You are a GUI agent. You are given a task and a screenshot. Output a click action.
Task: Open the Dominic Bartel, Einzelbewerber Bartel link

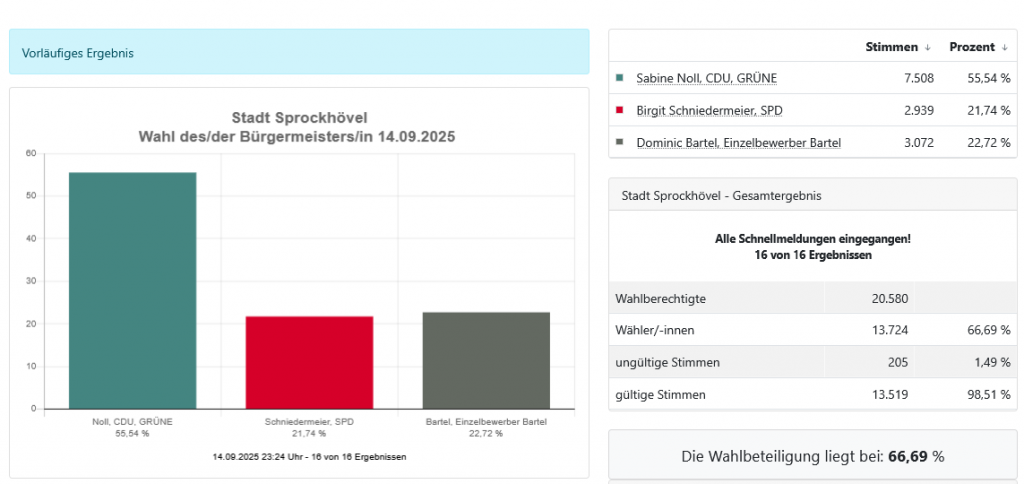pyautogui.click(x=738, y=143)
